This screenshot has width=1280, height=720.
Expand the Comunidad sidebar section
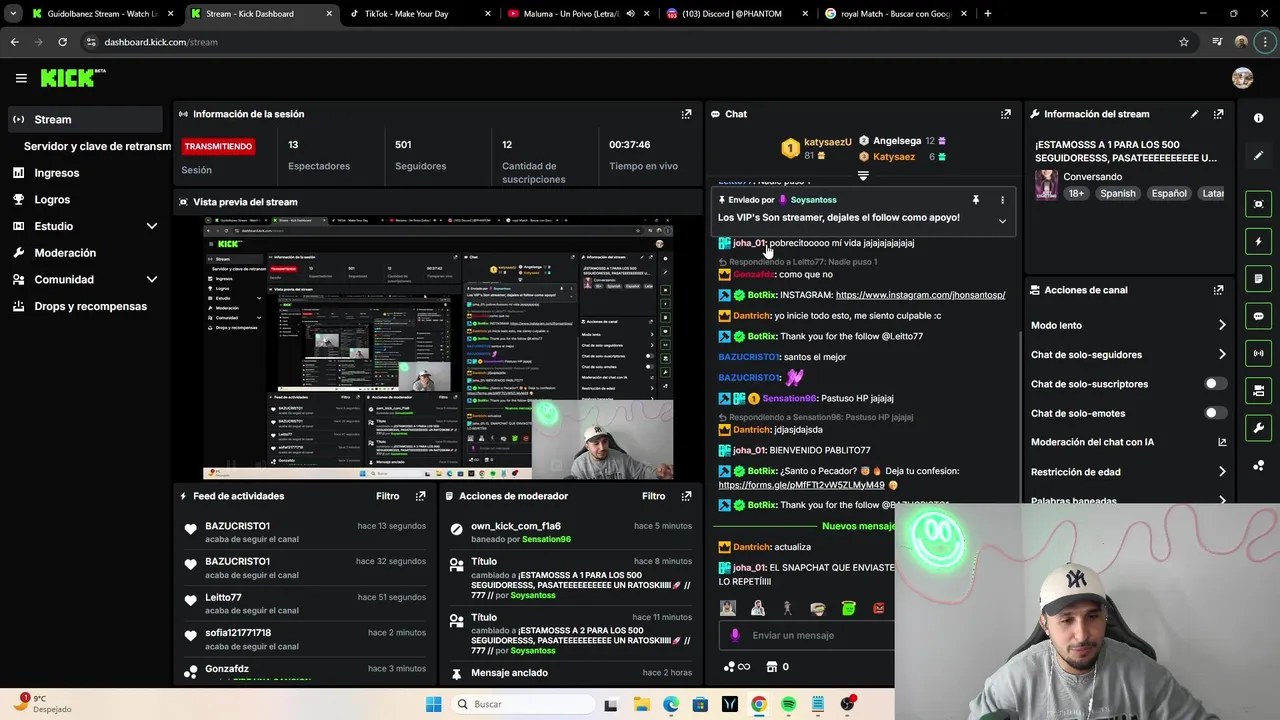tap(152, 280)
